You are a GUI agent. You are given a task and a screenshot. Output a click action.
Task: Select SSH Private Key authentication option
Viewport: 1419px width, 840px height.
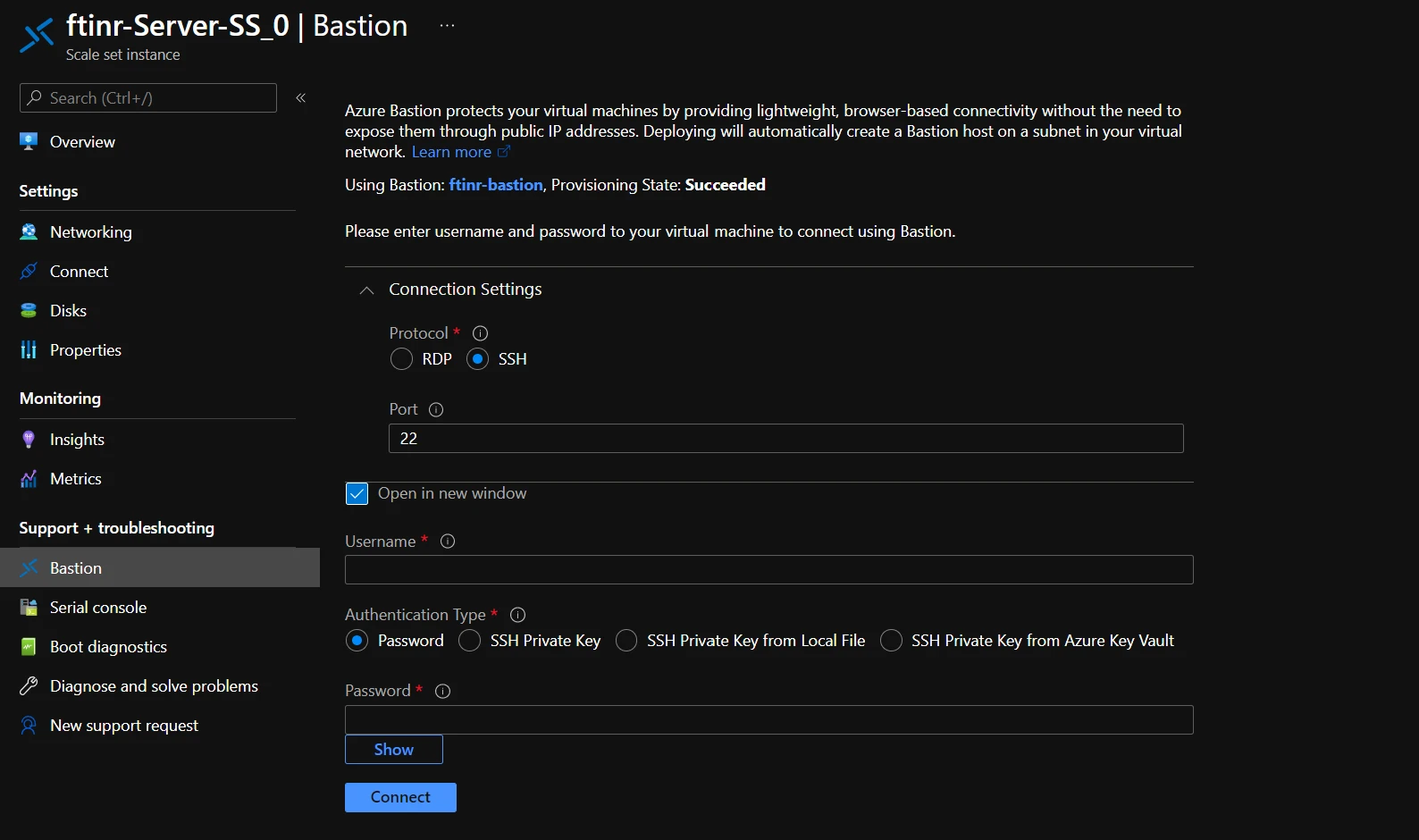[469, 641]
